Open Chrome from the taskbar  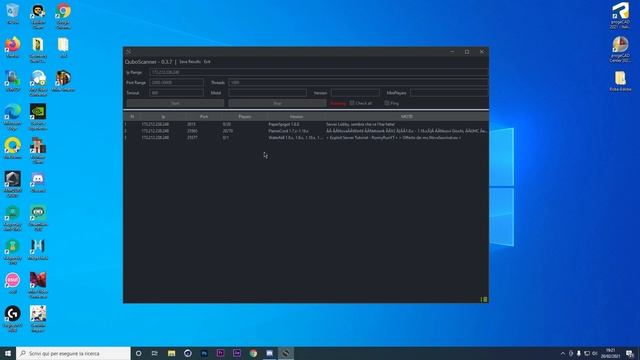253,353
